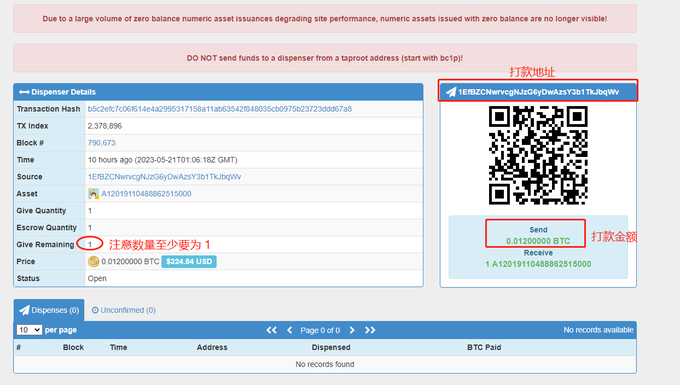Click the paper plane icon on Dispenses tab

pos(25,310)
